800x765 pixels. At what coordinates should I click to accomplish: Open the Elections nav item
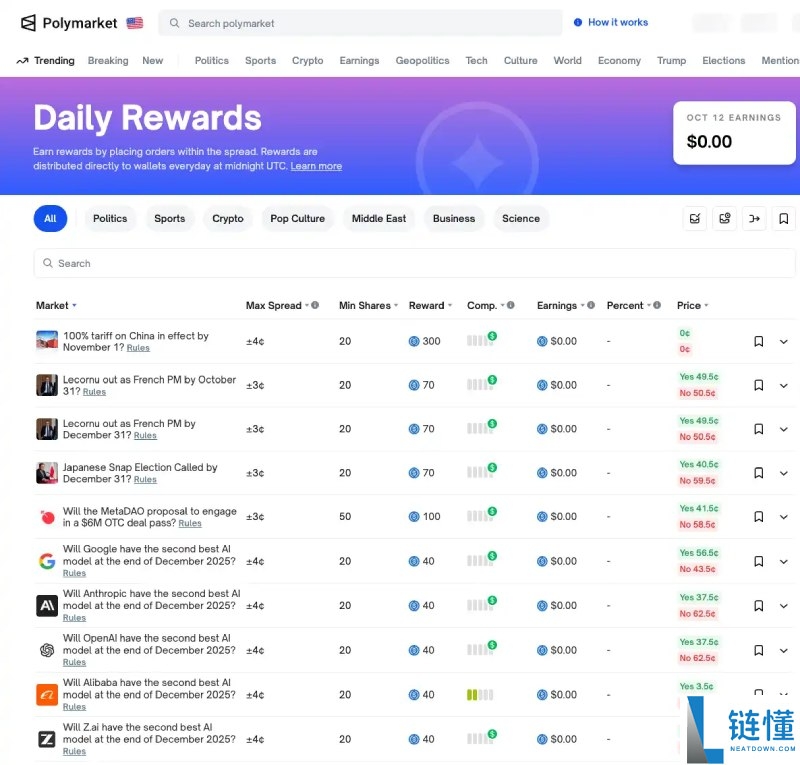coord(723,61)
